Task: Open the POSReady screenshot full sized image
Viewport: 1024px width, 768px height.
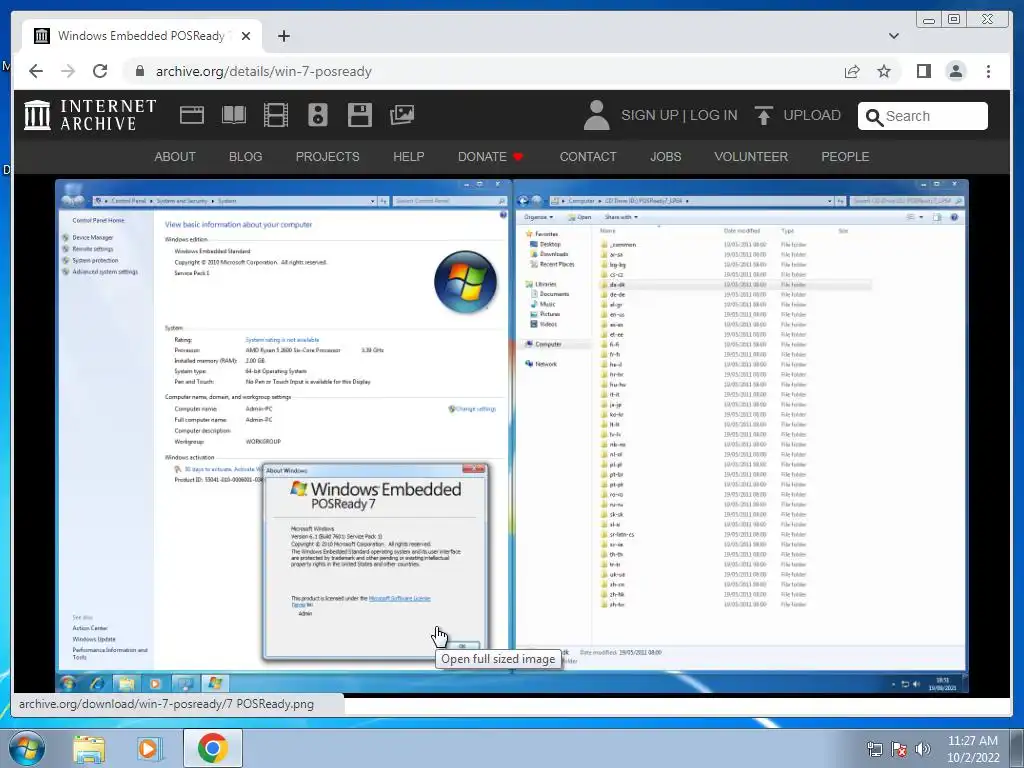Action: pyautogui.click(x=511, y=436)
